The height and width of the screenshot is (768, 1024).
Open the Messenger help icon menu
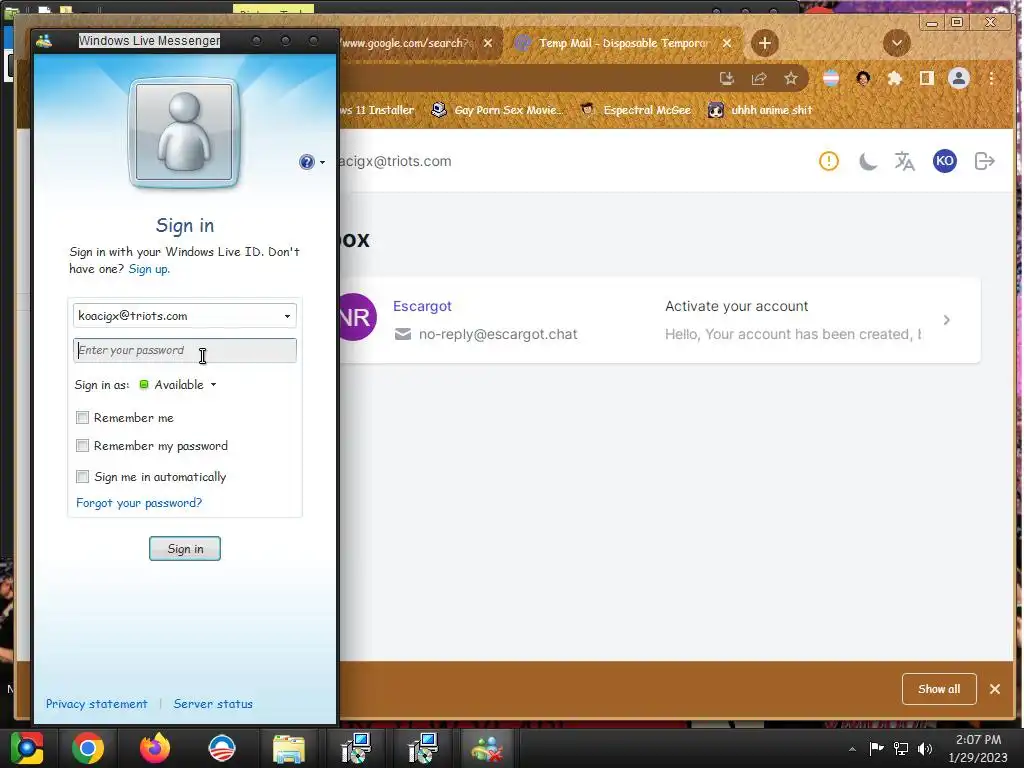coord(312,162)
